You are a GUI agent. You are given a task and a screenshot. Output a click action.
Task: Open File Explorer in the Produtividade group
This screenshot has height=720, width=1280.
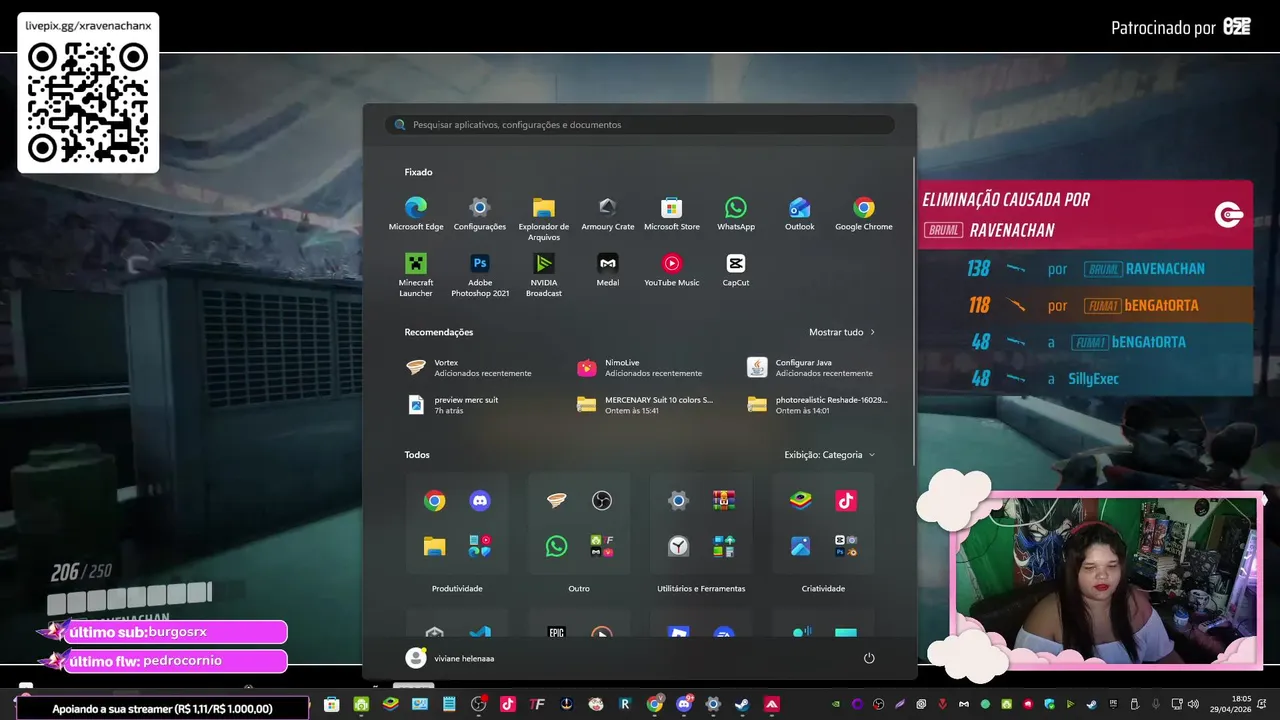point(434,546)
